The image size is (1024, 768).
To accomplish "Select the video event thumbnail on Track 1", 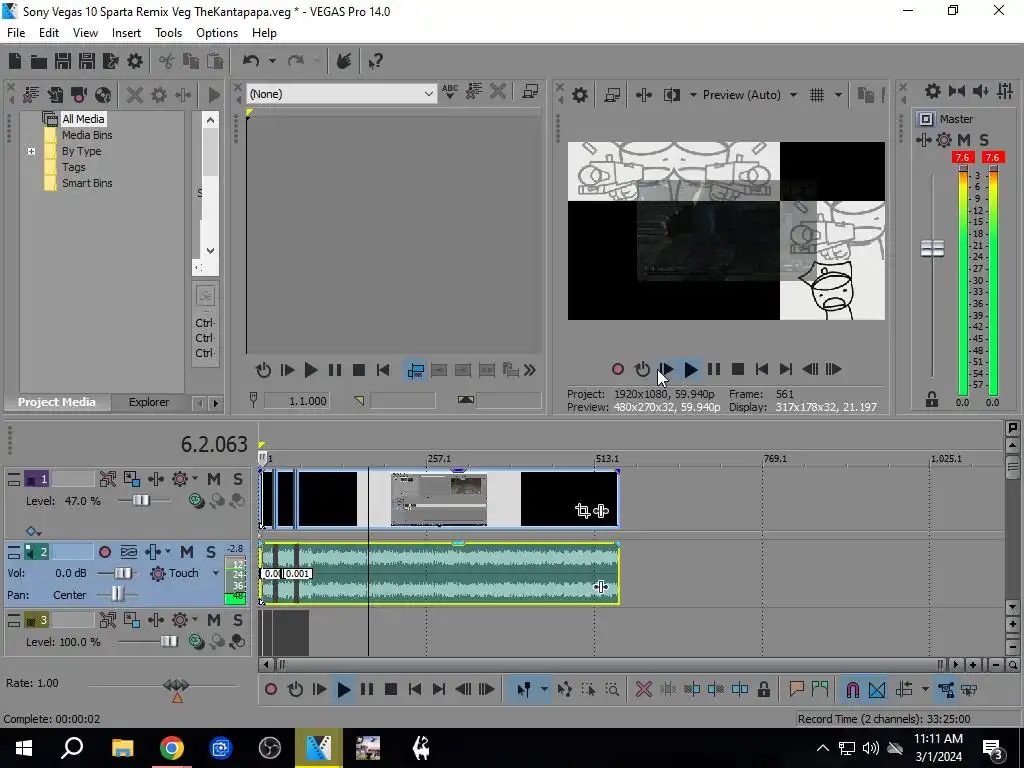I will pyautogui.click(x=439, y=500).
